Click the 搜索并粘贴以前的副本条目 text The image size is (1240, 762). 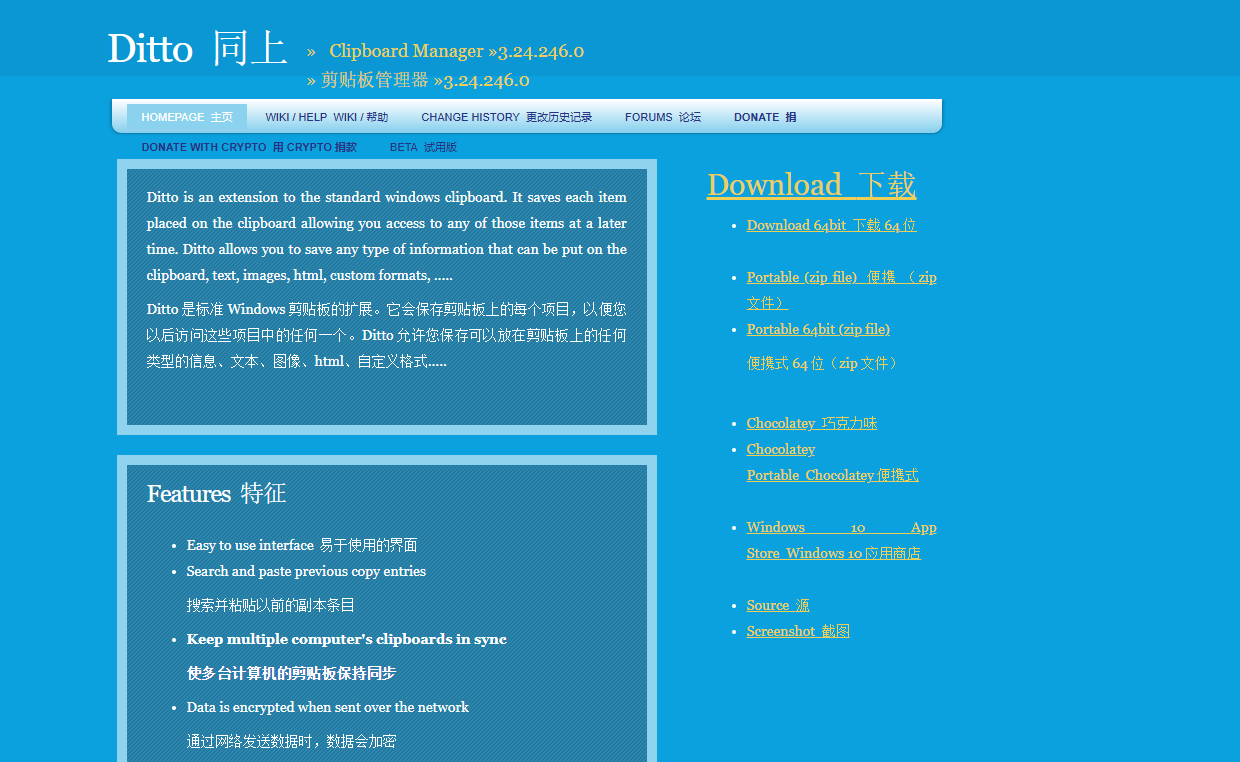pyautogui.click(x=271, y=605)
